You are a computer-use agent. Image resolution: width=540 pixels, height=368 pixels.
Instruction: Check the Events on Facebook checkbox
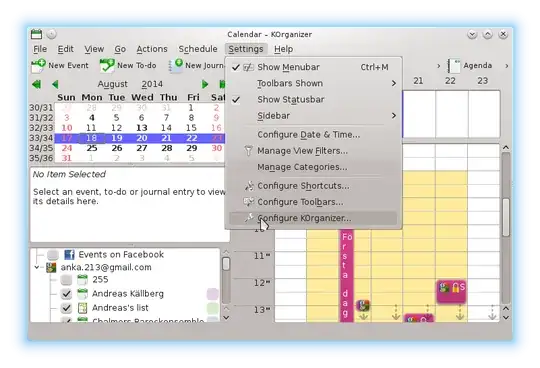[53, 255]
